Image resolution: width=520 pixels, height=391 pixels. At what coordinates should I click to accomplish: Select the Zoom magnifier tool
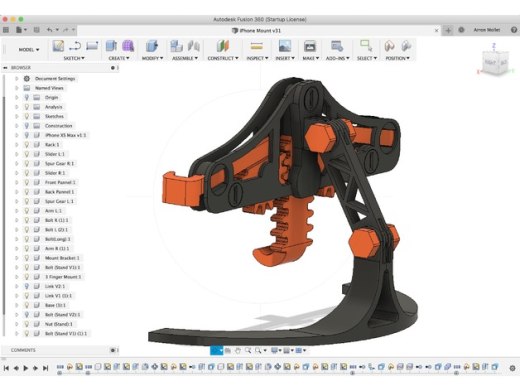[248, 350]
